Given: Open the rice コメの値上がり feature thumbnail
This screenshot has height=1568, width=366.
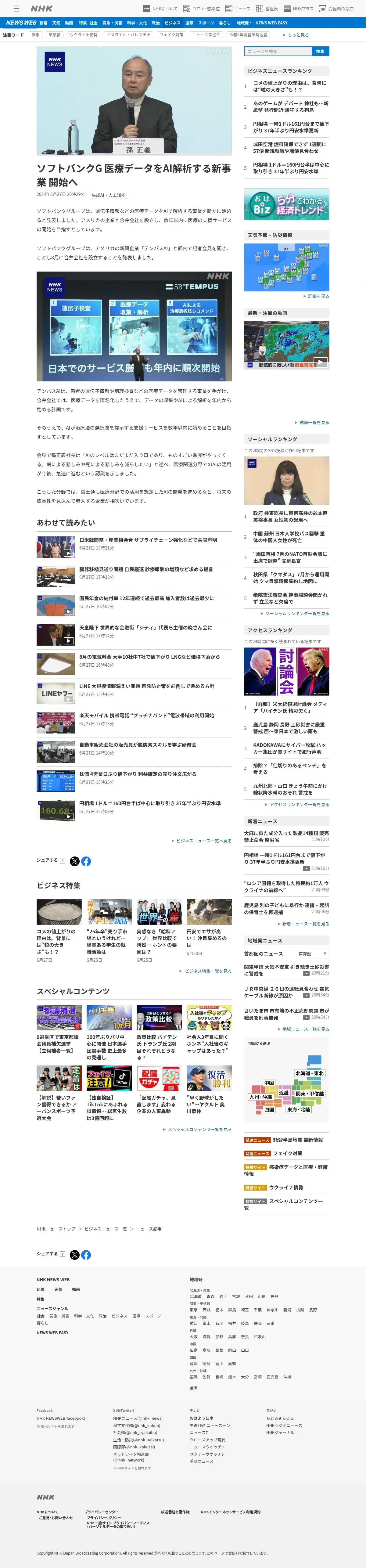Looking at the screenshot, I should coord(59,912).
